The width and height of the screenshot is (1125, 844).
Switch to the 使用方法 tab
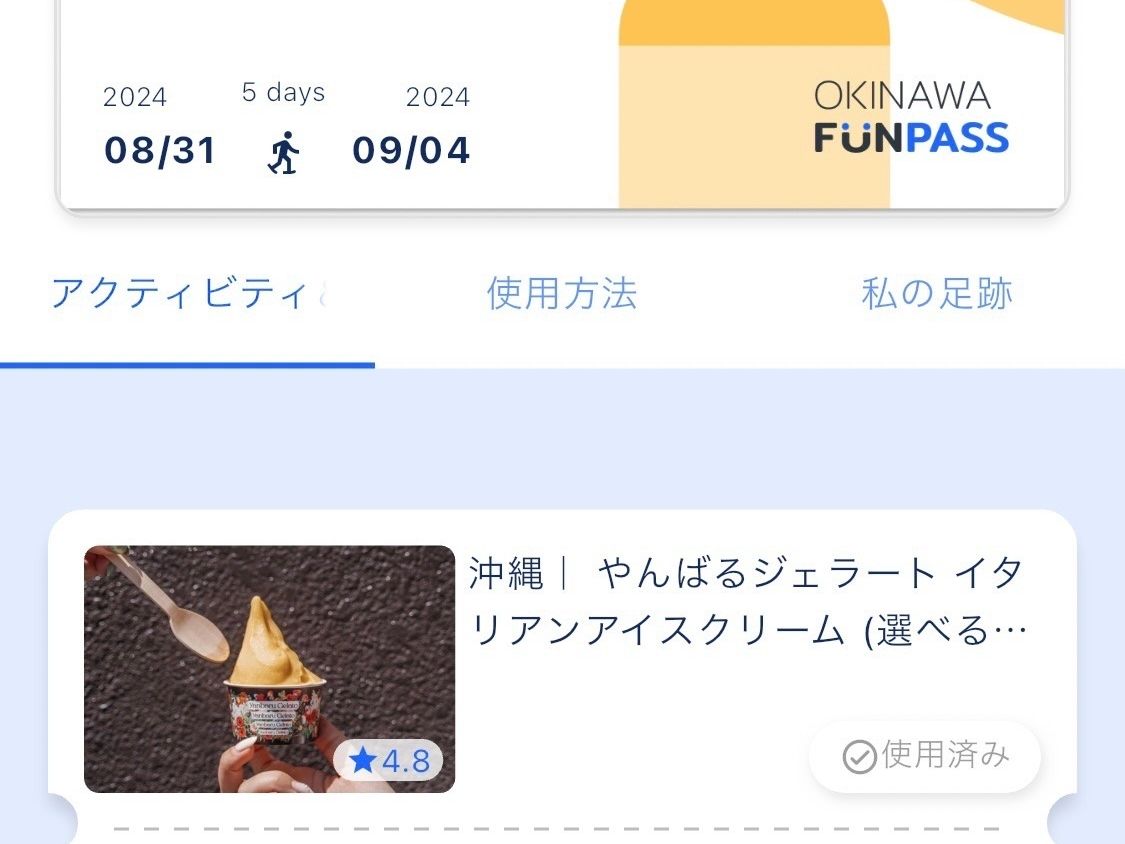click(x=562, y=294)
